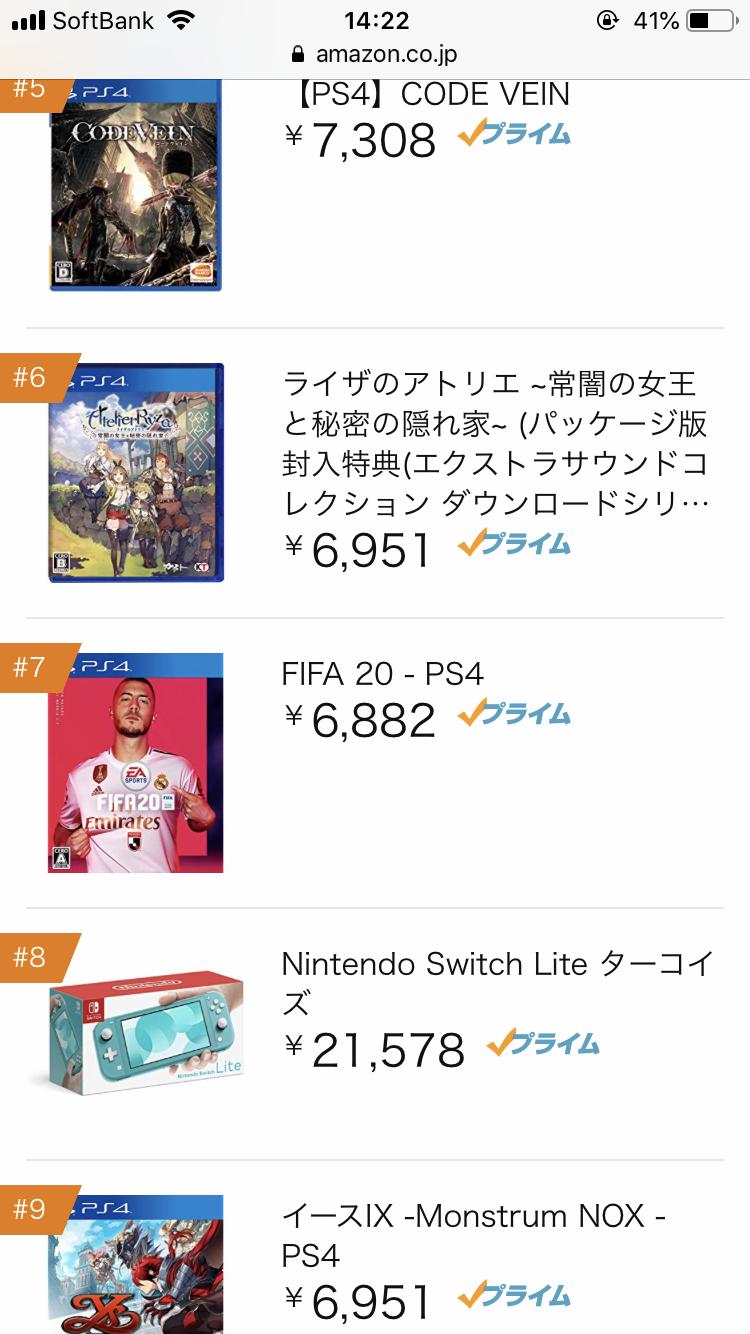Screen dimensions: 750x1334
Task: Tap the amazon.co.jp address bar
Action: 375,54
